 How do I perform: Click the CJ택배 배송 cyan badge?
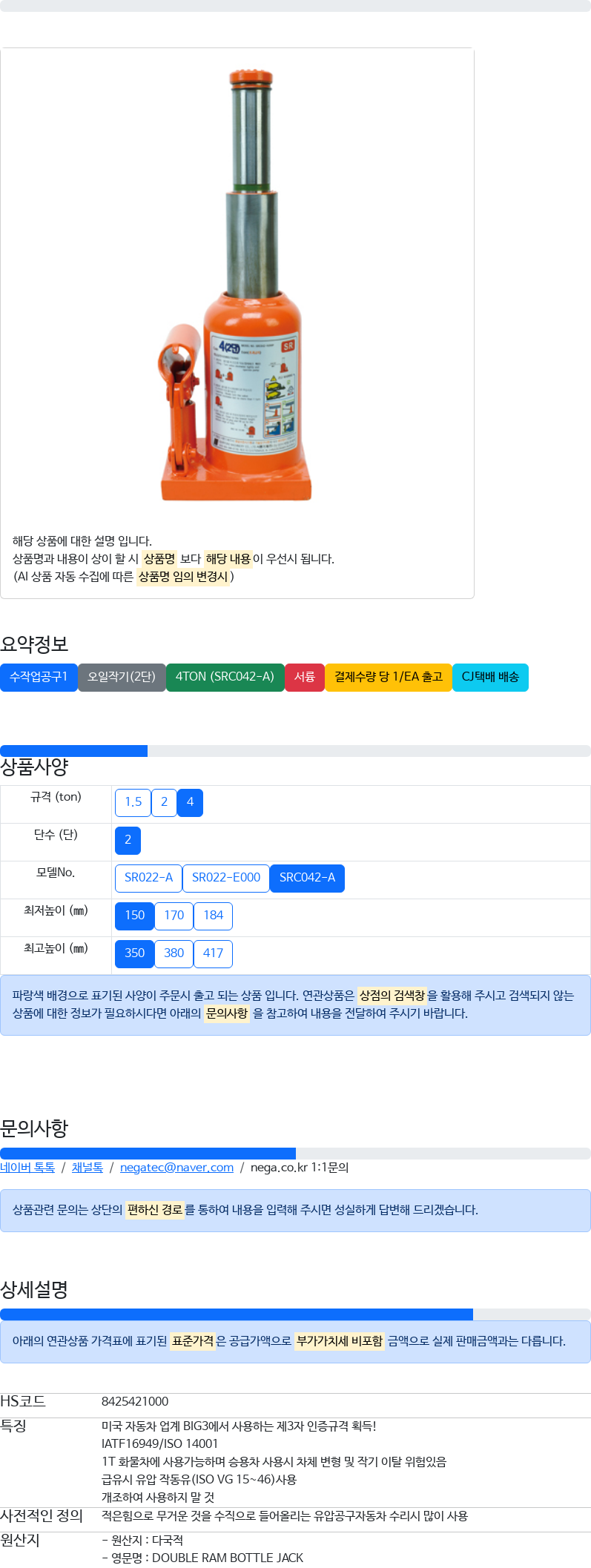pos(490,677)
